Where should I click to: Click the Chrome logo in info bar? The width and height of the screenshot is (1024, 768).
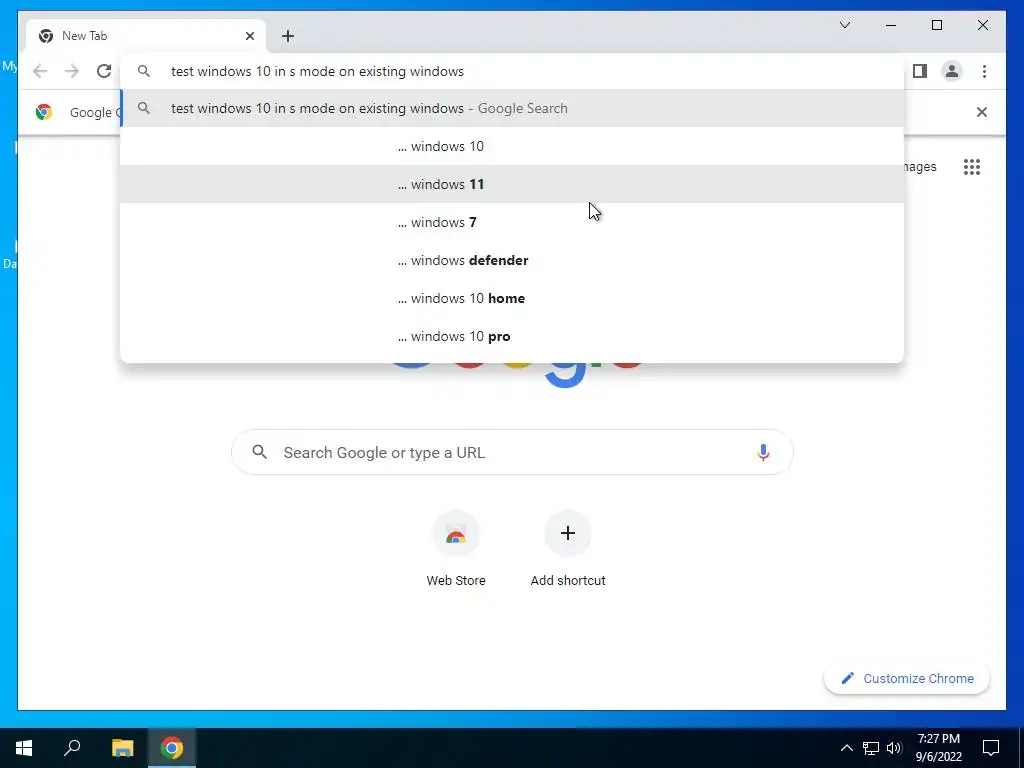pyautogui.click(x=44, y=112)
